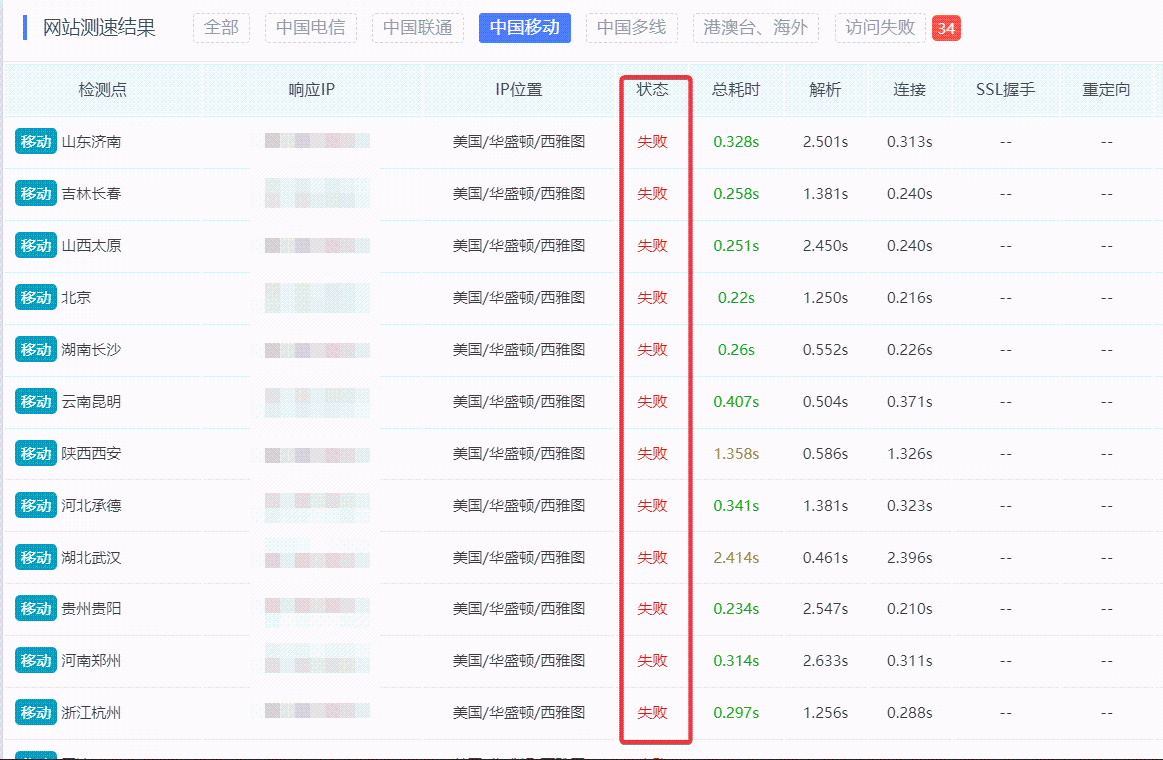Click the 陕西西安 detection point name
Image resolution: width=1163 pixels, height=760 pixels.
coord(91,454)
